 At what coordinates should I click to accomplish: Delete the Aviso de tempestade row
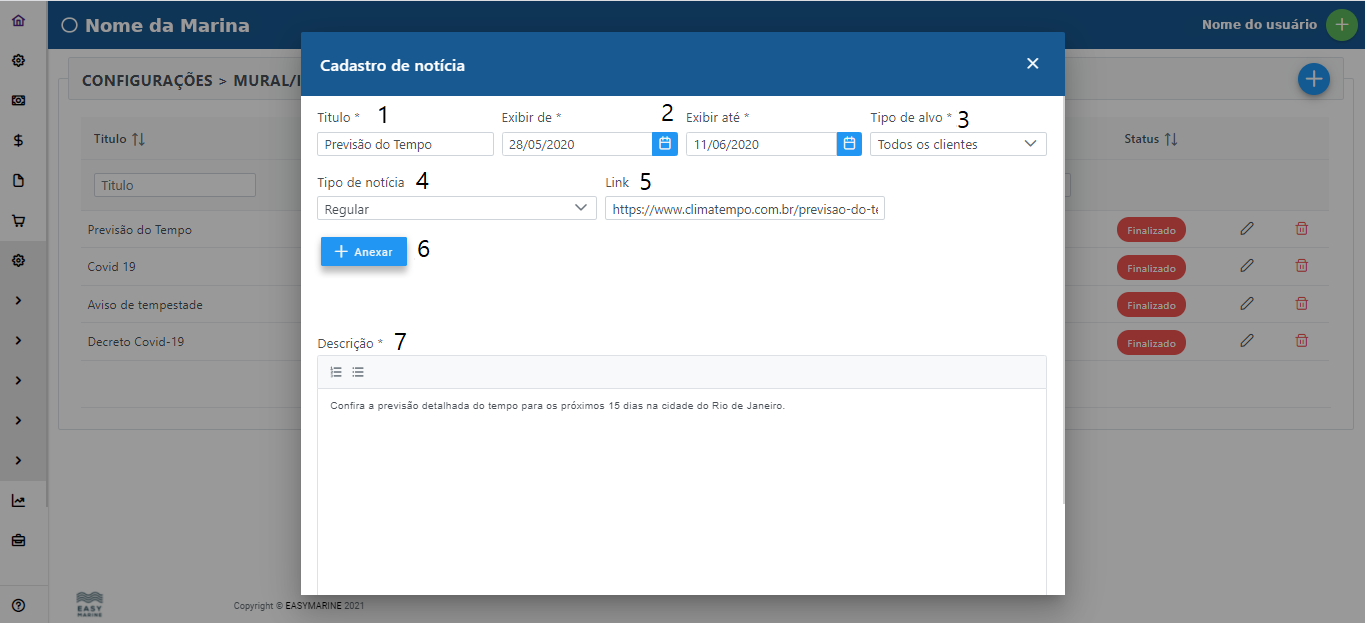pyautogui.click(x=1301, y=303)
